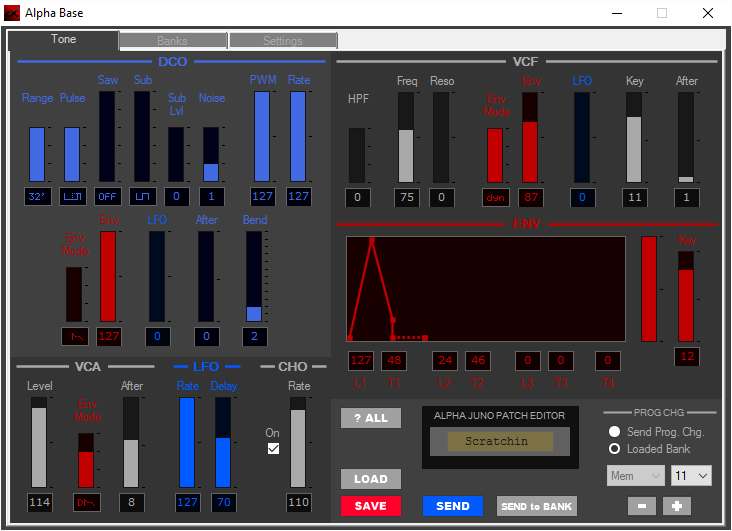Viewport: 732px width, 531px height.
Task: Adjust the LFO Delay slider
Action: tap(223, 442)
